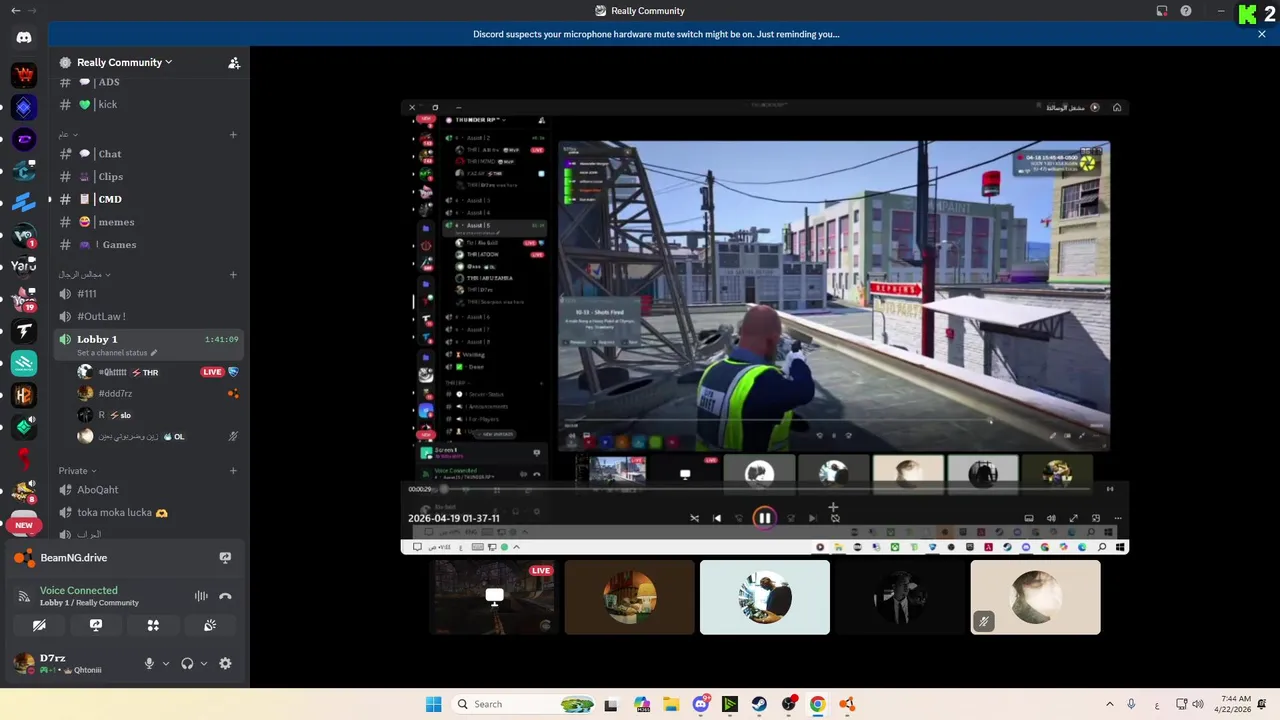Screen dimensions: 1280x720
Task: Open the Yaru server icon
Action: click(x=24, y=266)
